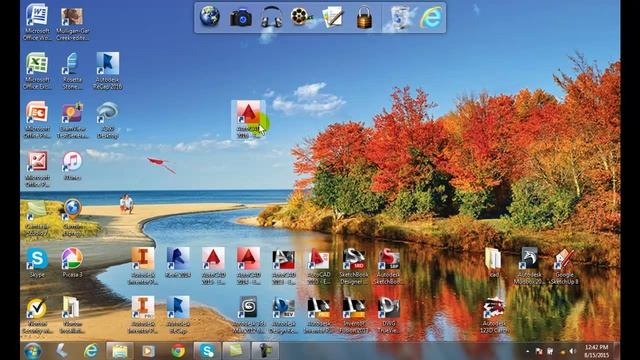Image resolution: width=640 pixels, height=360 pixels.
Task: Click the globe icon in top dock
Action: point(210,17)
